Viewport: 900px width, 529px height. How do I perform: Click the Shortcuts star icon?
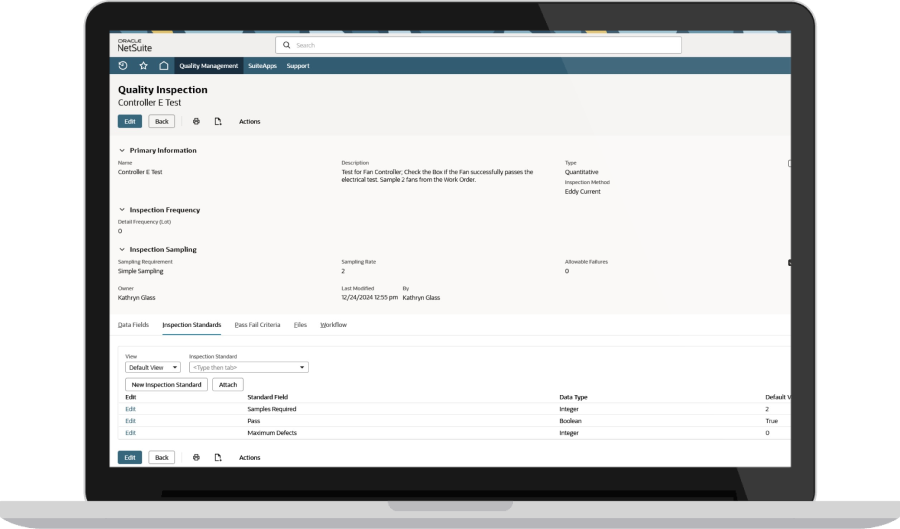tap(143, 66)
